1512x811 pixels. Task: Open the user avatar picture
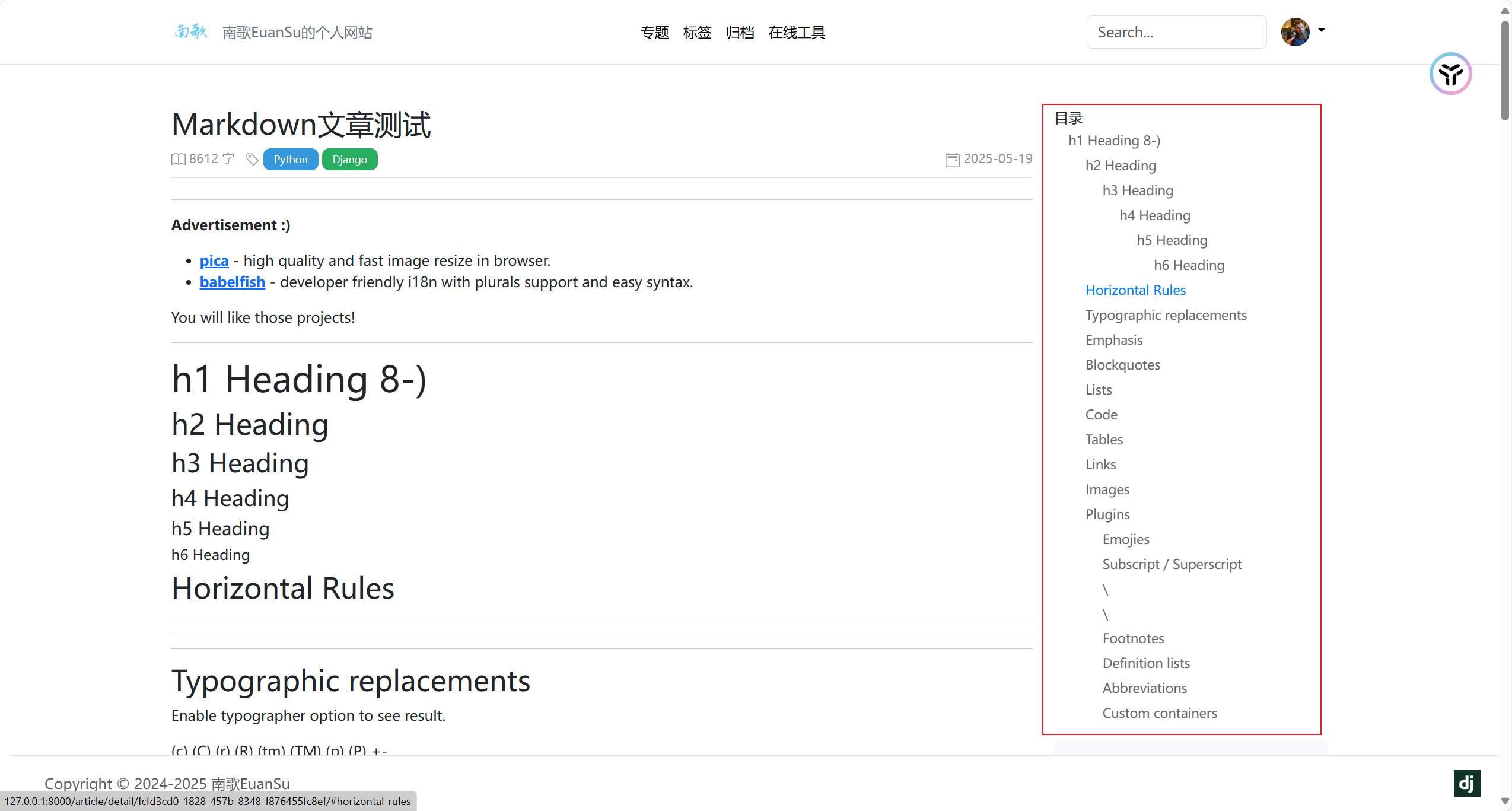pos(1295,32)
